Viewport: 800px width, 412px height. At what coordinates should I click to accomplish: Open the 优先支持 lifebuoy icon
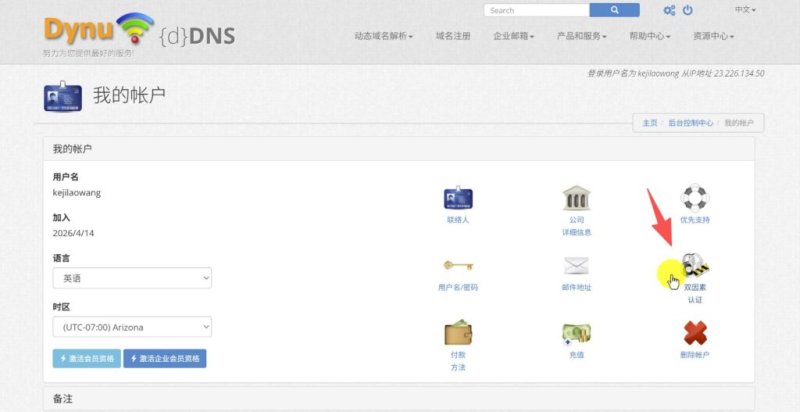click(695, 197)
